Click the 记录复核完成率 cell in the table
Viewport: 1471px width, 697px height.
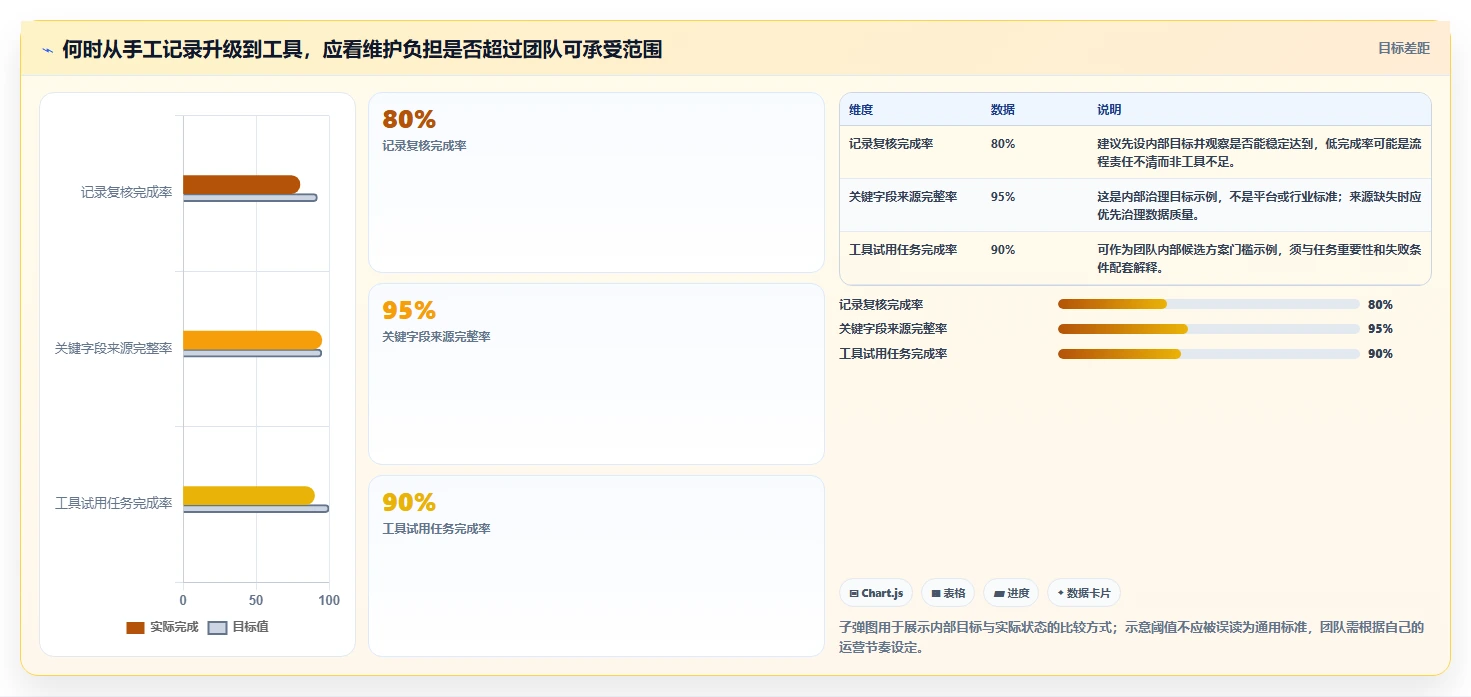tap(891, 144)
